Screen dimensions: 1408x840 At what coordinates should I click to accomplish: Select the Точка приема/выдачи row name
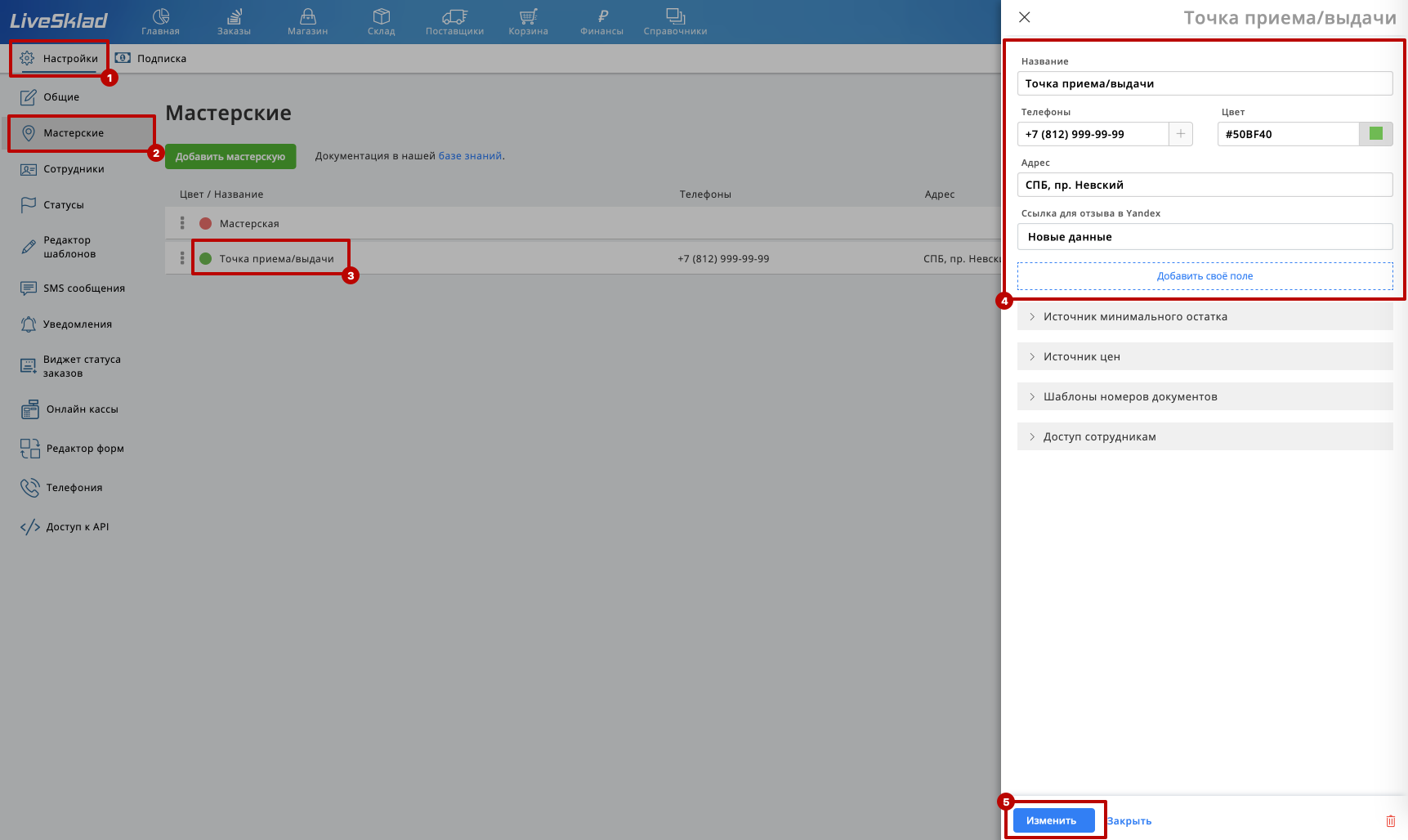[x=276, y=259]
